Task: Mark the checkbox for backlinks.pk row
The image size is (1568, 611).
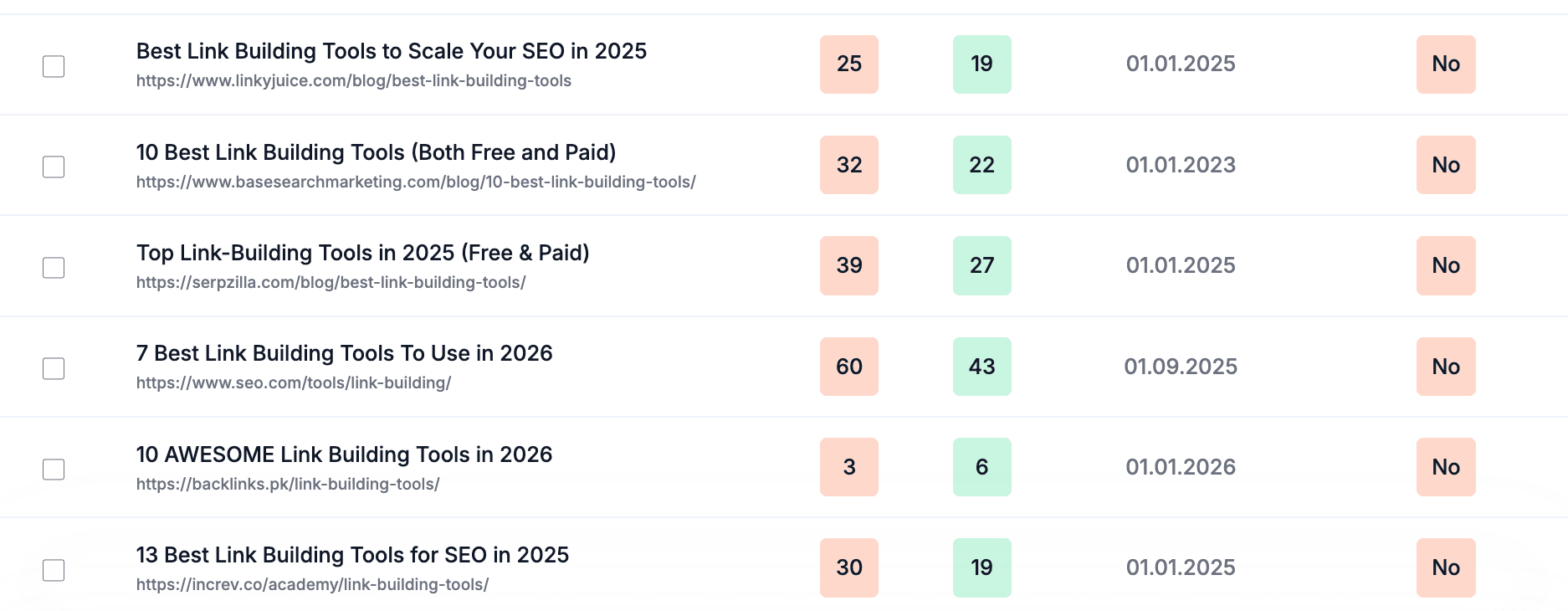Action: click(x=54, y=470)
